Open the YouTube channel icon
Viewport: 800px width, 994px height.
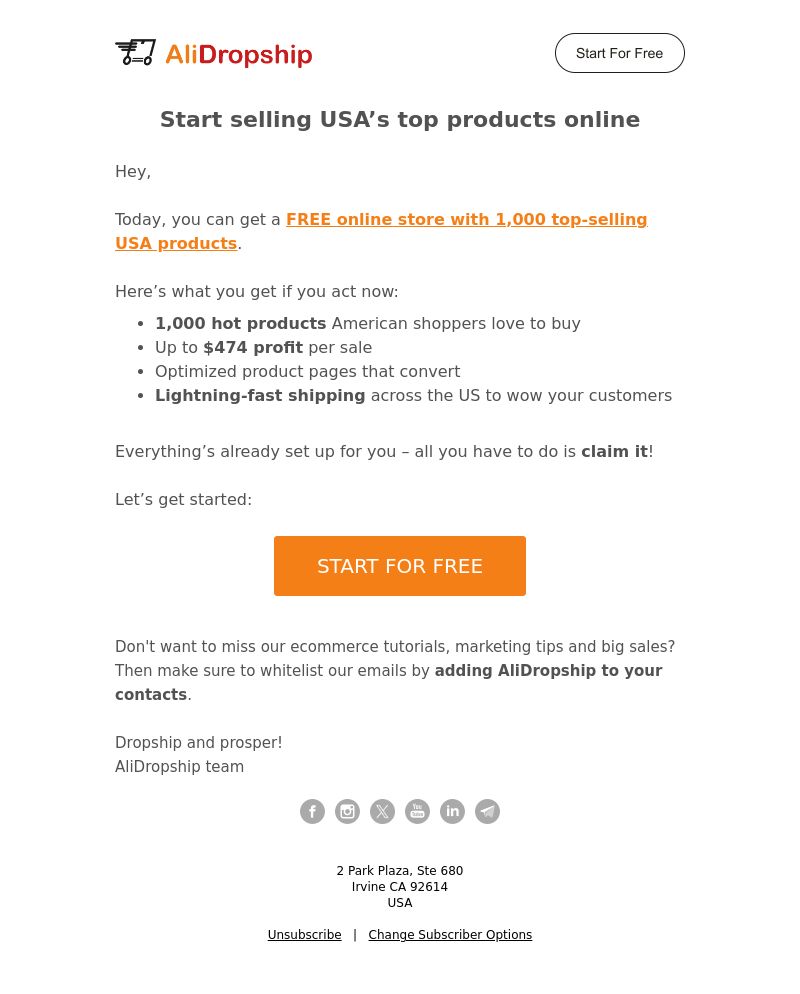tap(417, 811)
